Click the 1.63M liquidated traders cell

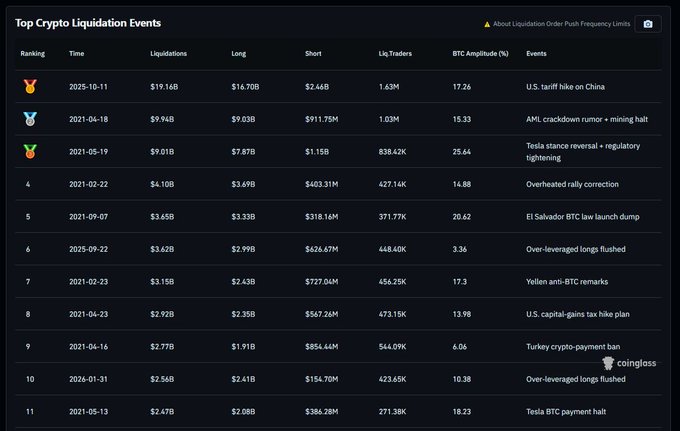389,87
